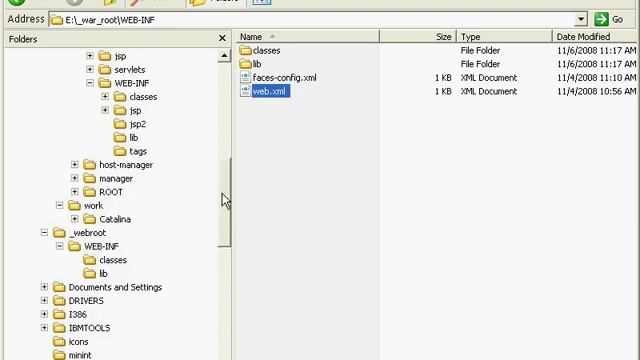Image resolution: width=640 pixels, height=360 pixels.
Task: Sort by the Date Modified column header
Action: tap(596, 37)
